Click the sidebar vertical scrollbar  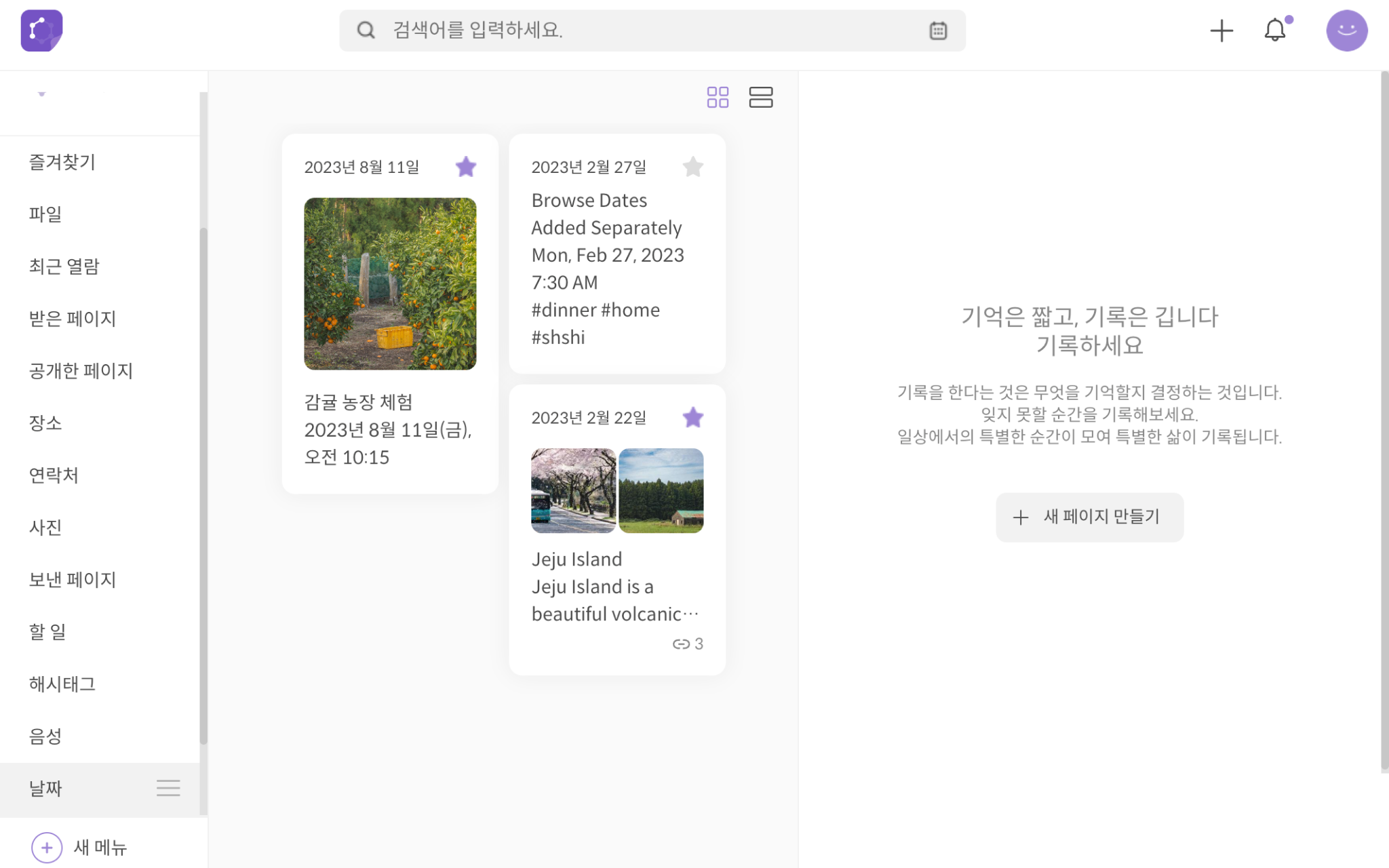pos(203,485)
